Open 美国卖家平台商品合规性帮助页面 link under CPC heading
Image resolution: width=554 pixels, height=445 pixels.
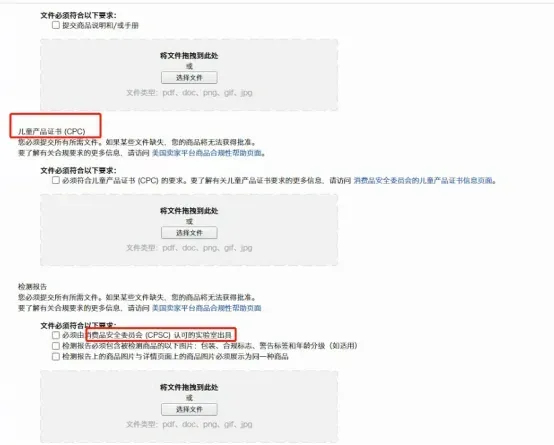click(207, 153)
